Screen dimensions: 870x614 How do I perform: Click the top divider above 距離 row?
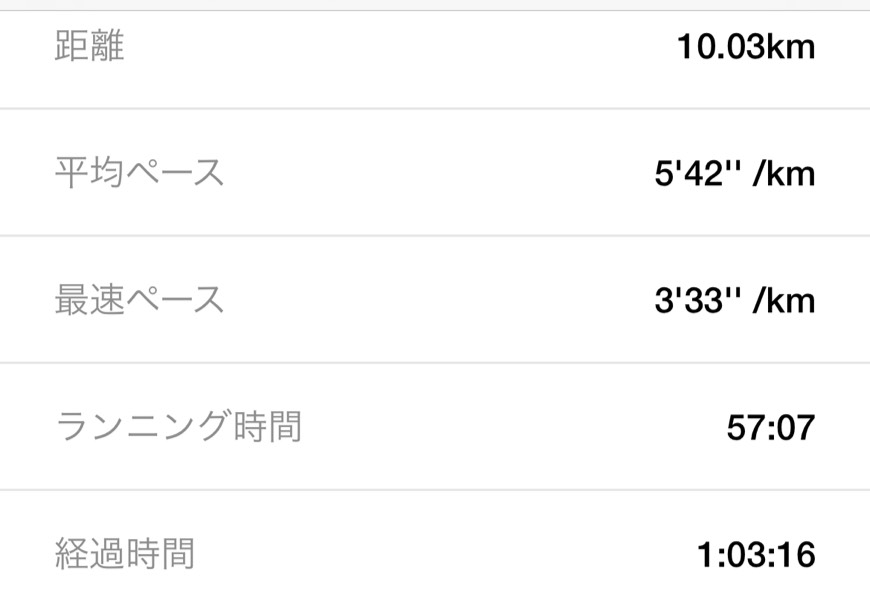(x=435, y=11)
